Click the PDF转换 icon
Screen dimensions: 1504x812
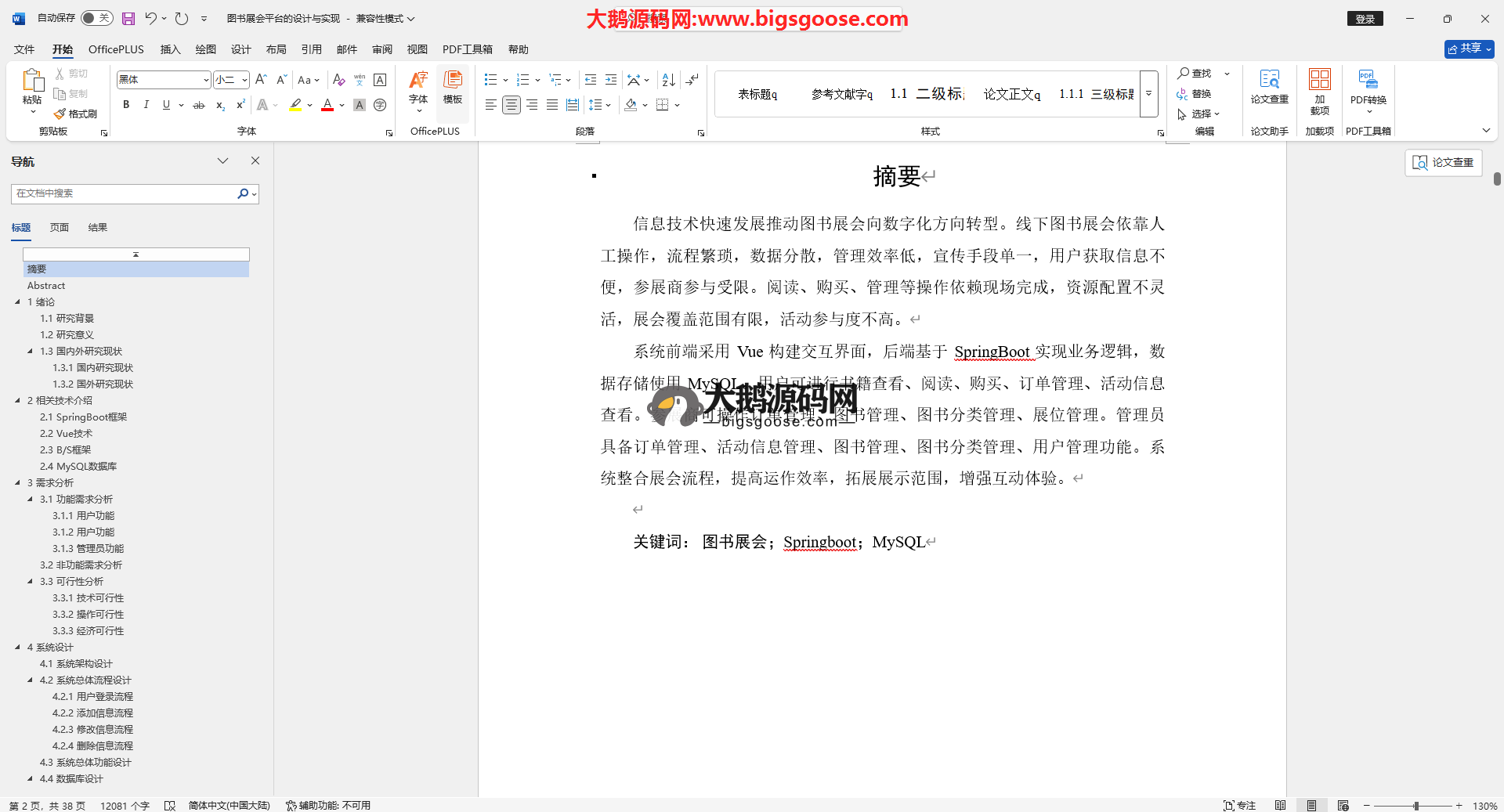click(x=1368, y=86)
